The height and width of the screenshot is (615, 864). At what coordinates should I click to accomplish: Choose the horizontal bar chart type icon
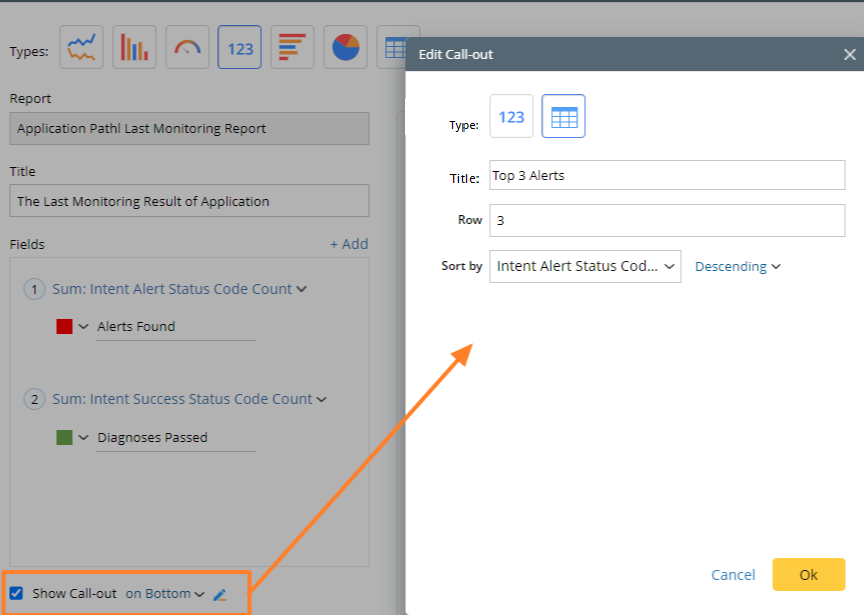292,47
